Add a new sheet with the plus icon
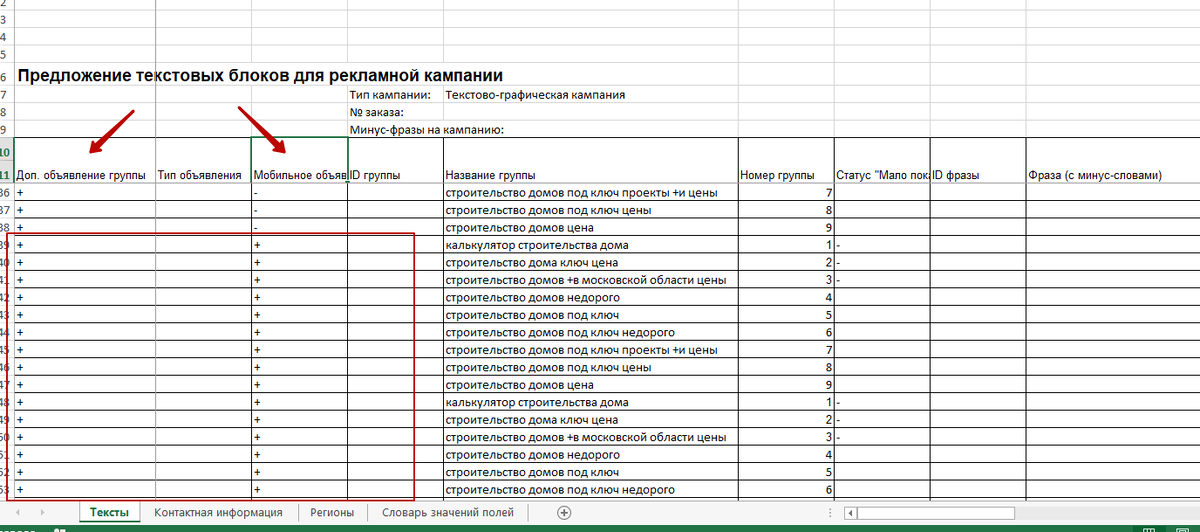Image resolution: width=1200 pixels, height=532 pixels. [564, 513]
